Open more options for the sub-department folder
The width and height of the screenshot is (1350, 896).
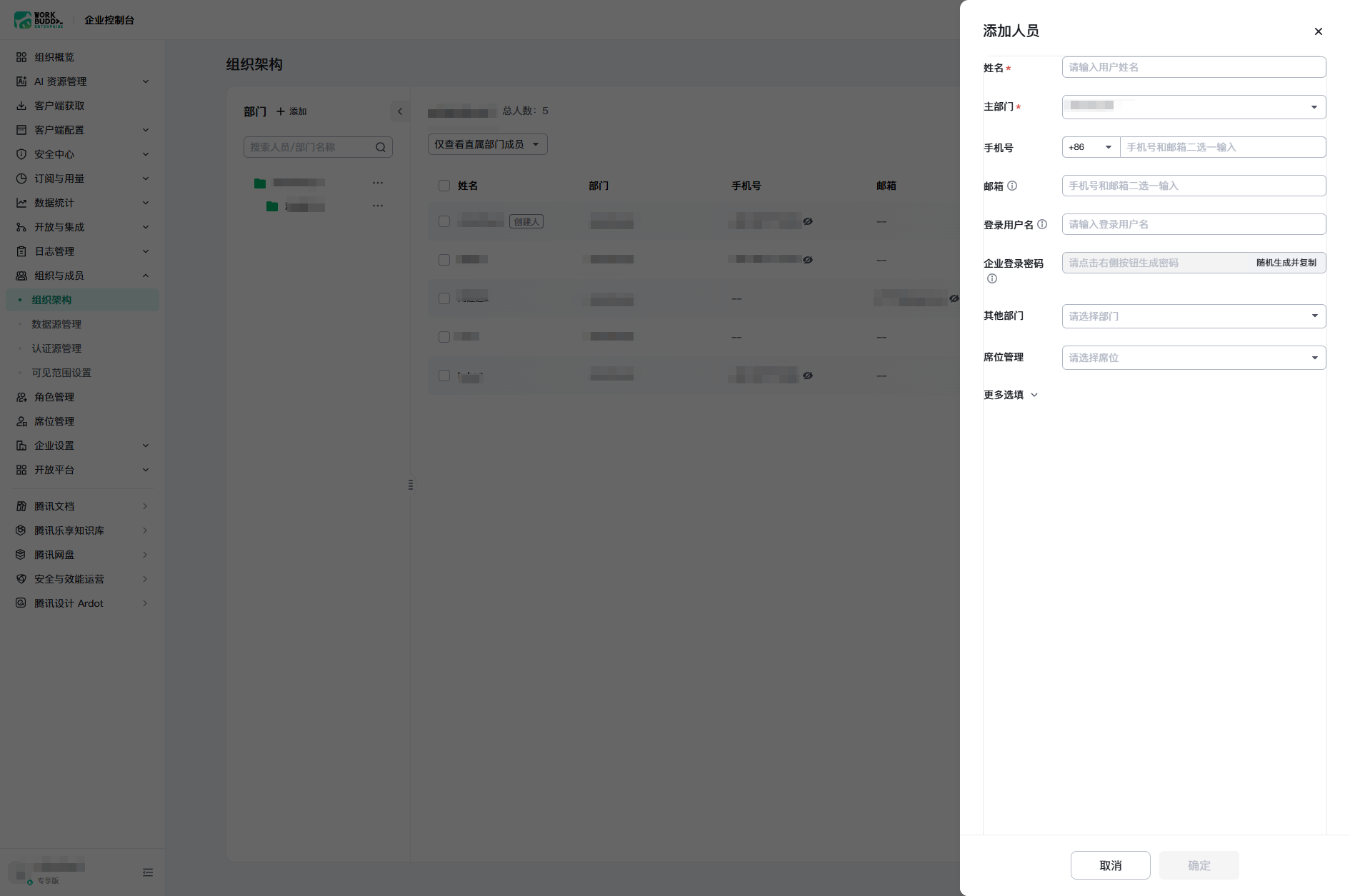378,206
